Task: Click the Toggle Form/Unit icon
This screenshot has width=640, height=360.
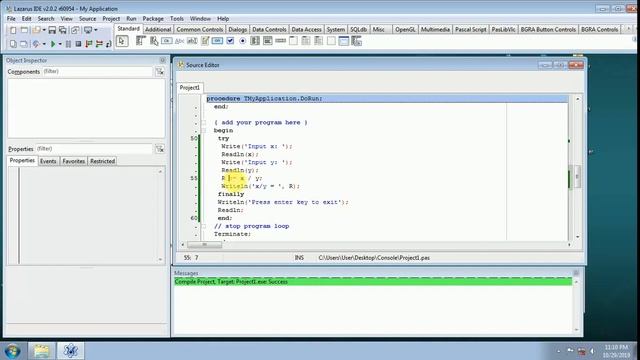Action: [x=75, y=30]
